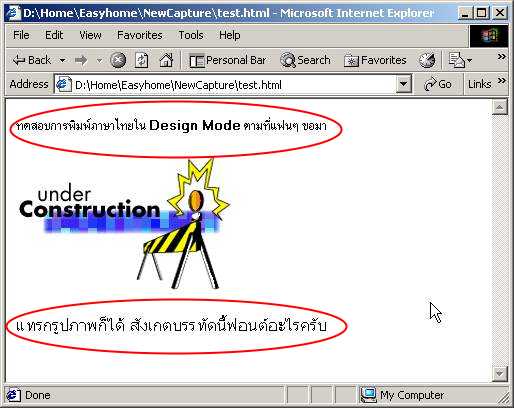Click the Go button

pos(438,84)
